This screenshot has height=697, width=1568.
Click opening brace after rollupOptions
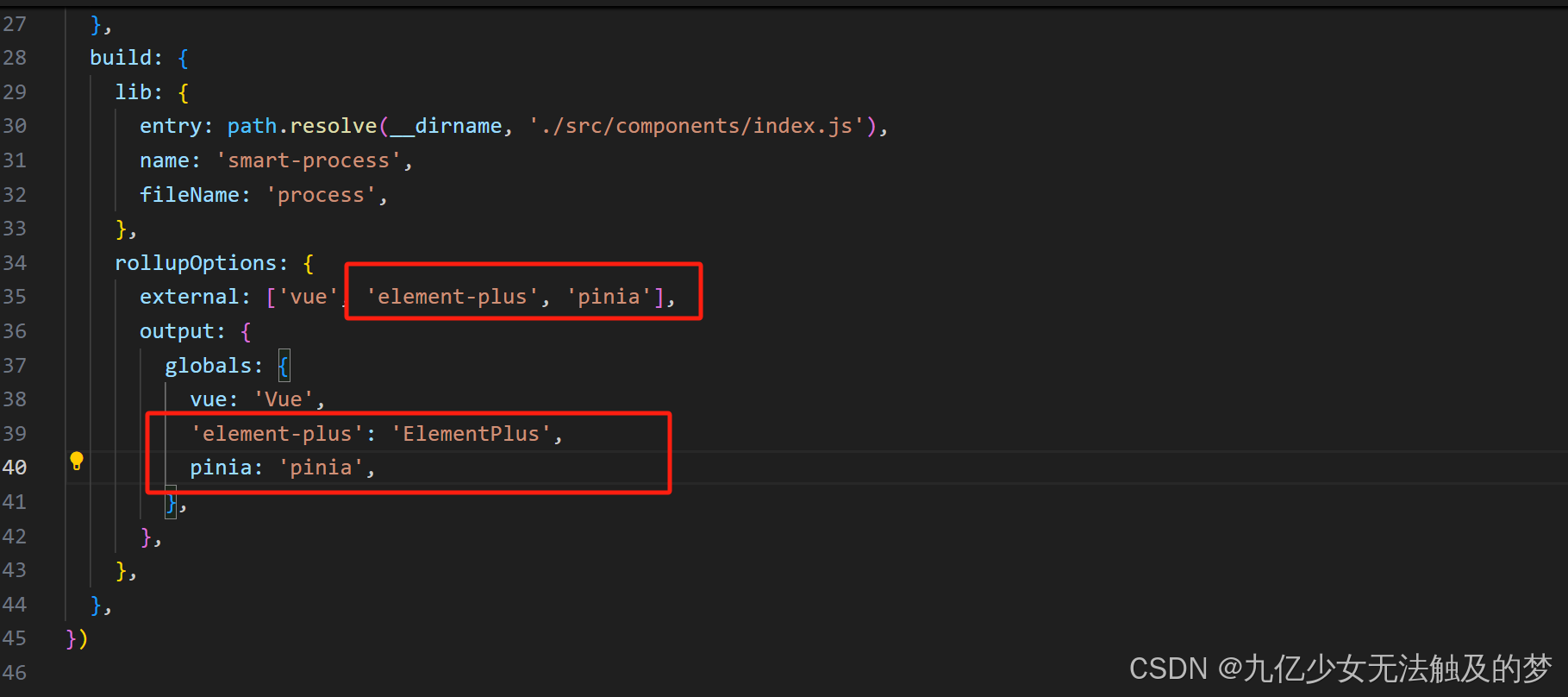(309, 263)
